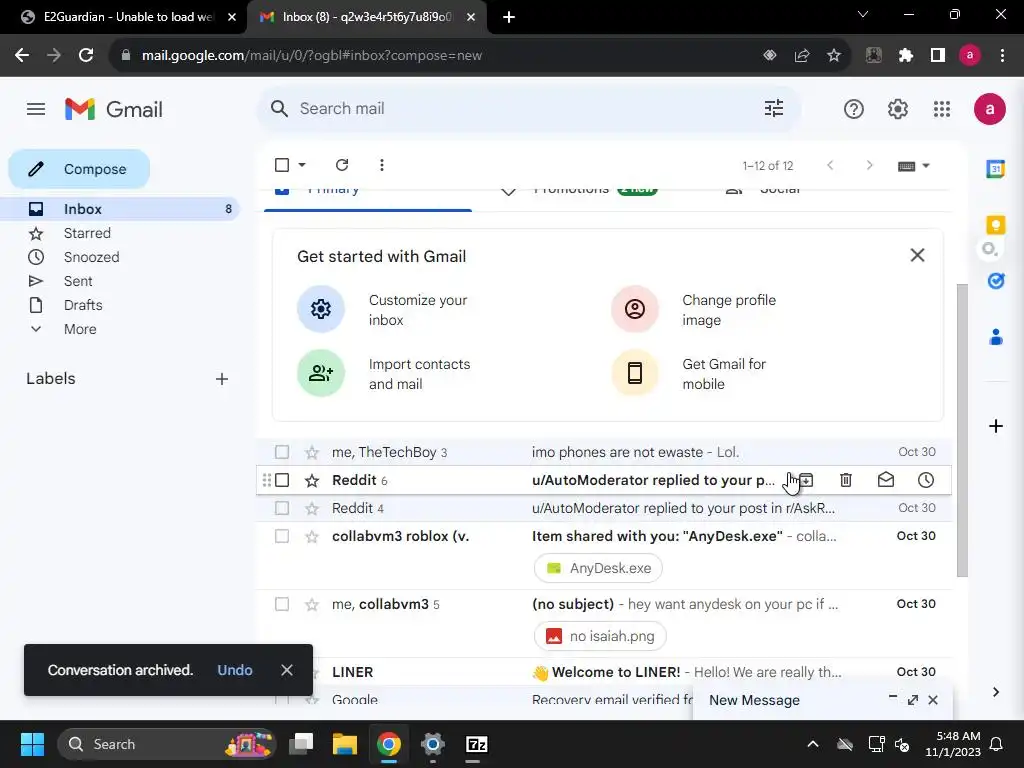Refresh the inbox list
Viewport: 1024px width, 768px height.
tap(342, 165)
